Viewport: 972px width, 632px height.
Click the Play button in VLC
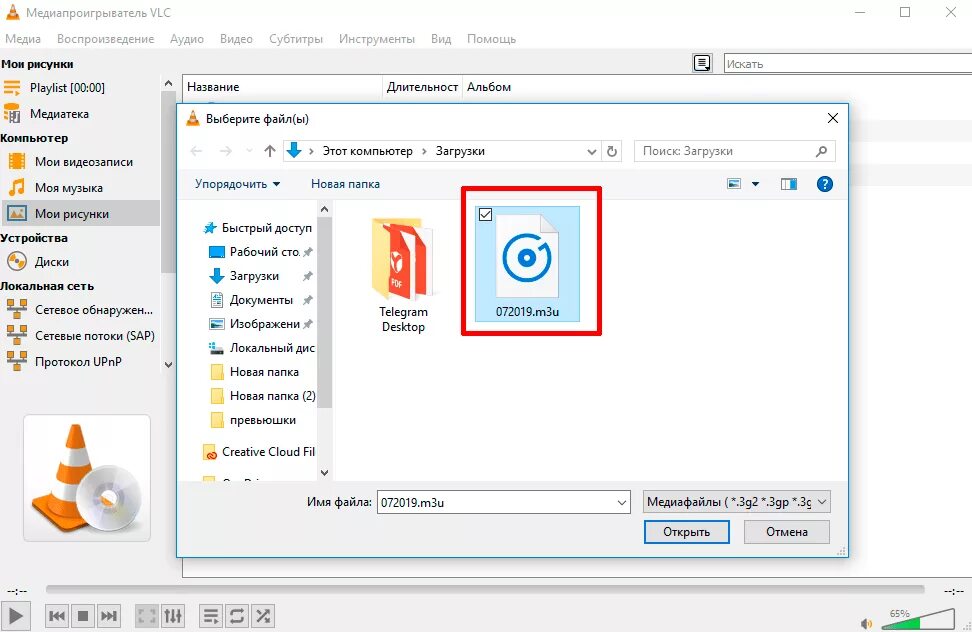[15, 616]
